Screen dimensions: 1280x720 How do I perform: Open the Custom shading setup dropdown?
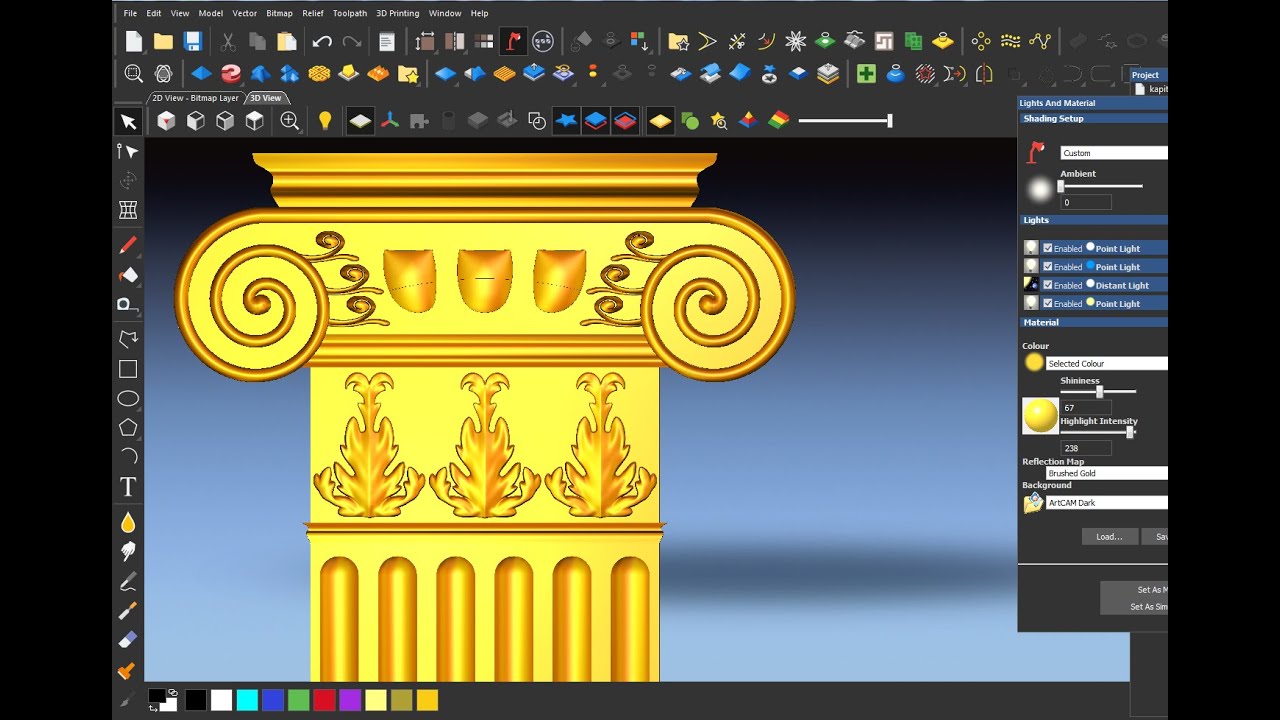tap(1114, 153)
